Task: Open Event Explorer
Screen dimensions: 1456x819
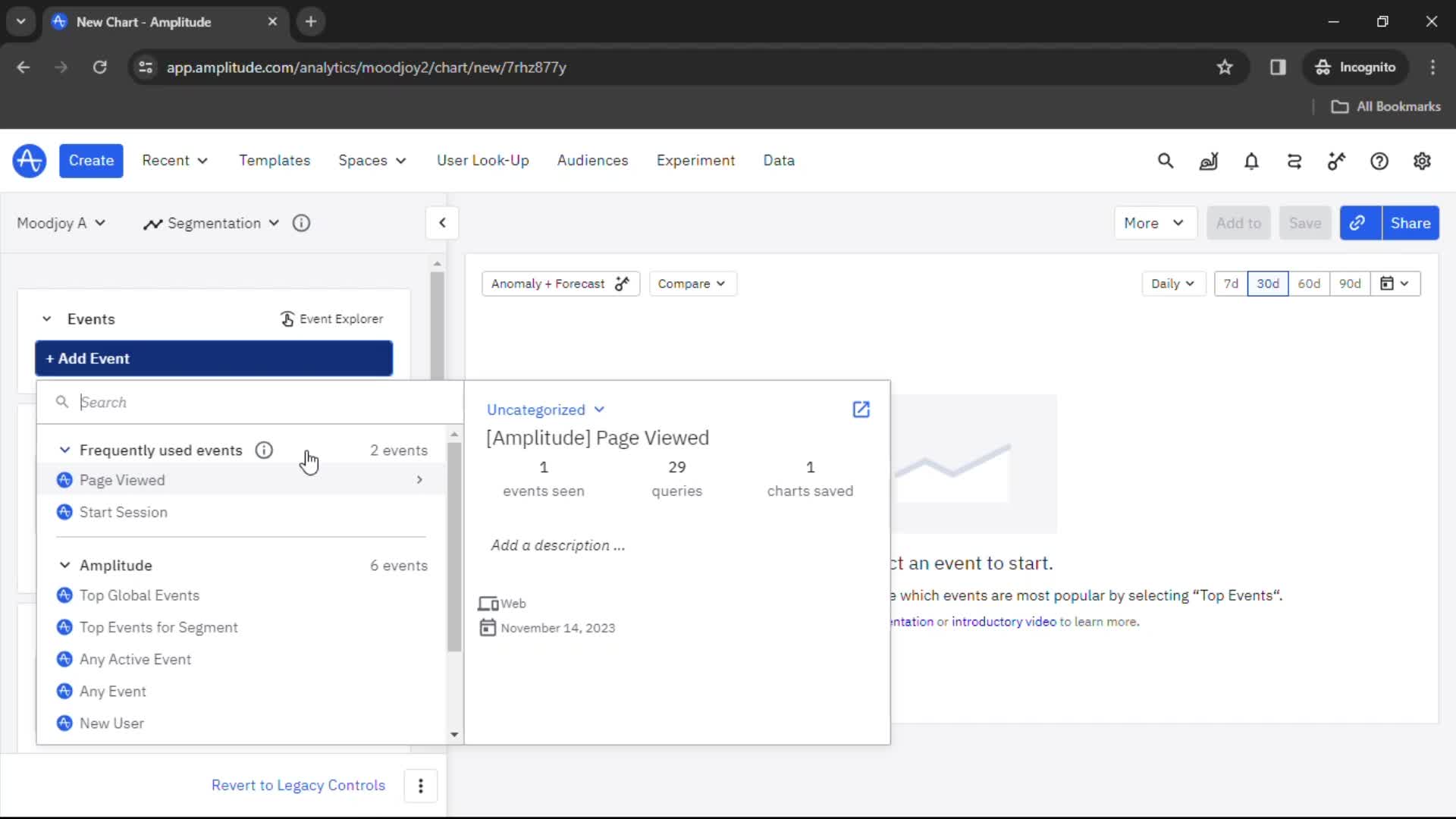Action: [x=332, y=319]
